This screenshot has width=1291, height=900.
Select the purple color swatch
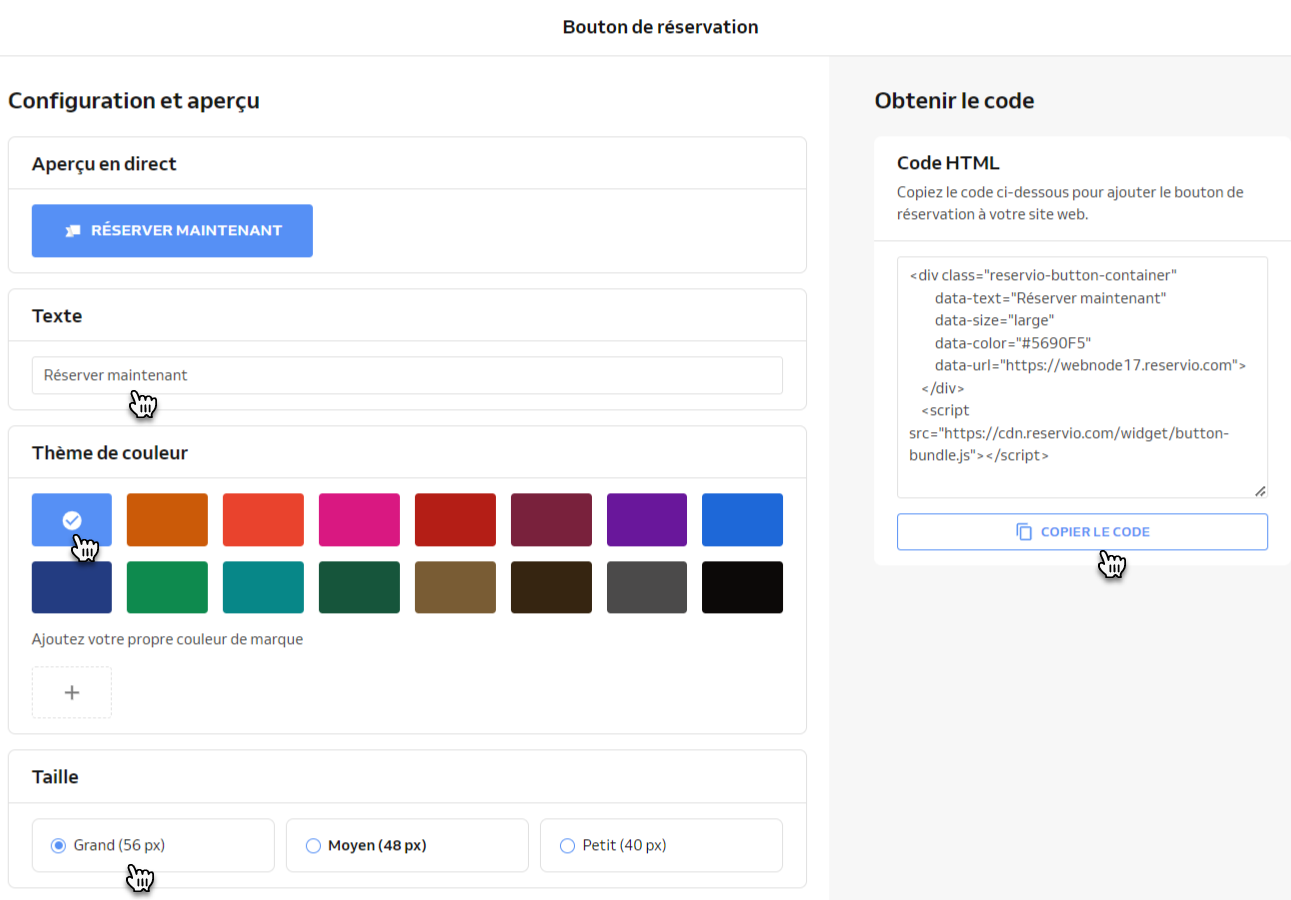coord(647,520)
